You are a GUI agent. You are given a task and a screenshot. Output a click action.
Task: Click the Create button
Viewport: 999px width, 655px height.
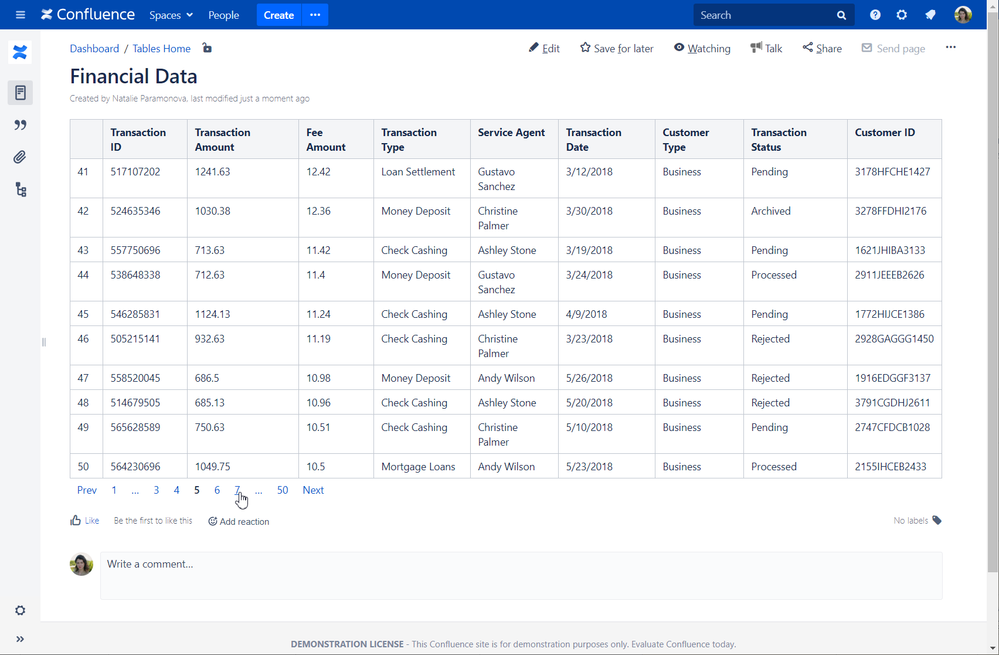278,15
